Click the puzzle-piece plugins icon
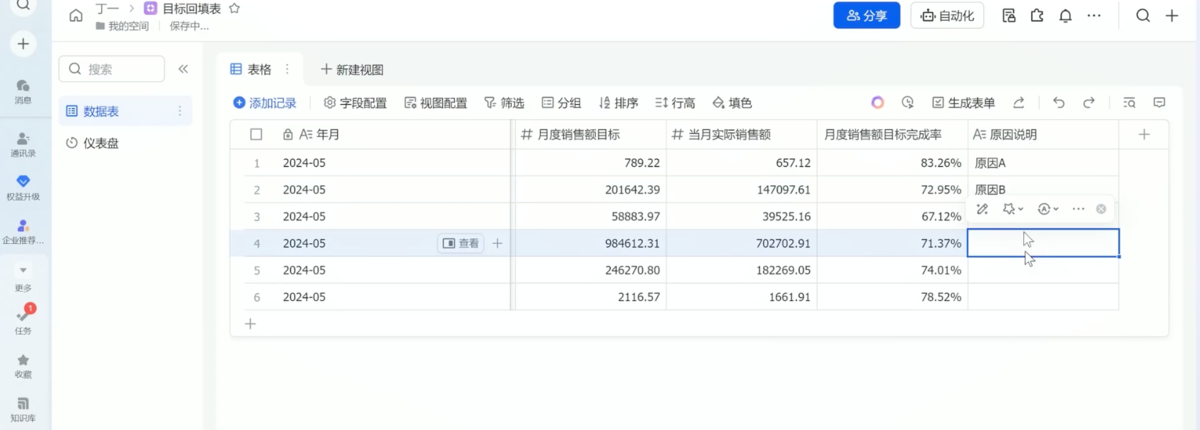Image resolution: width=1200 pixels, height=430 pixels. pos(1037,16)
